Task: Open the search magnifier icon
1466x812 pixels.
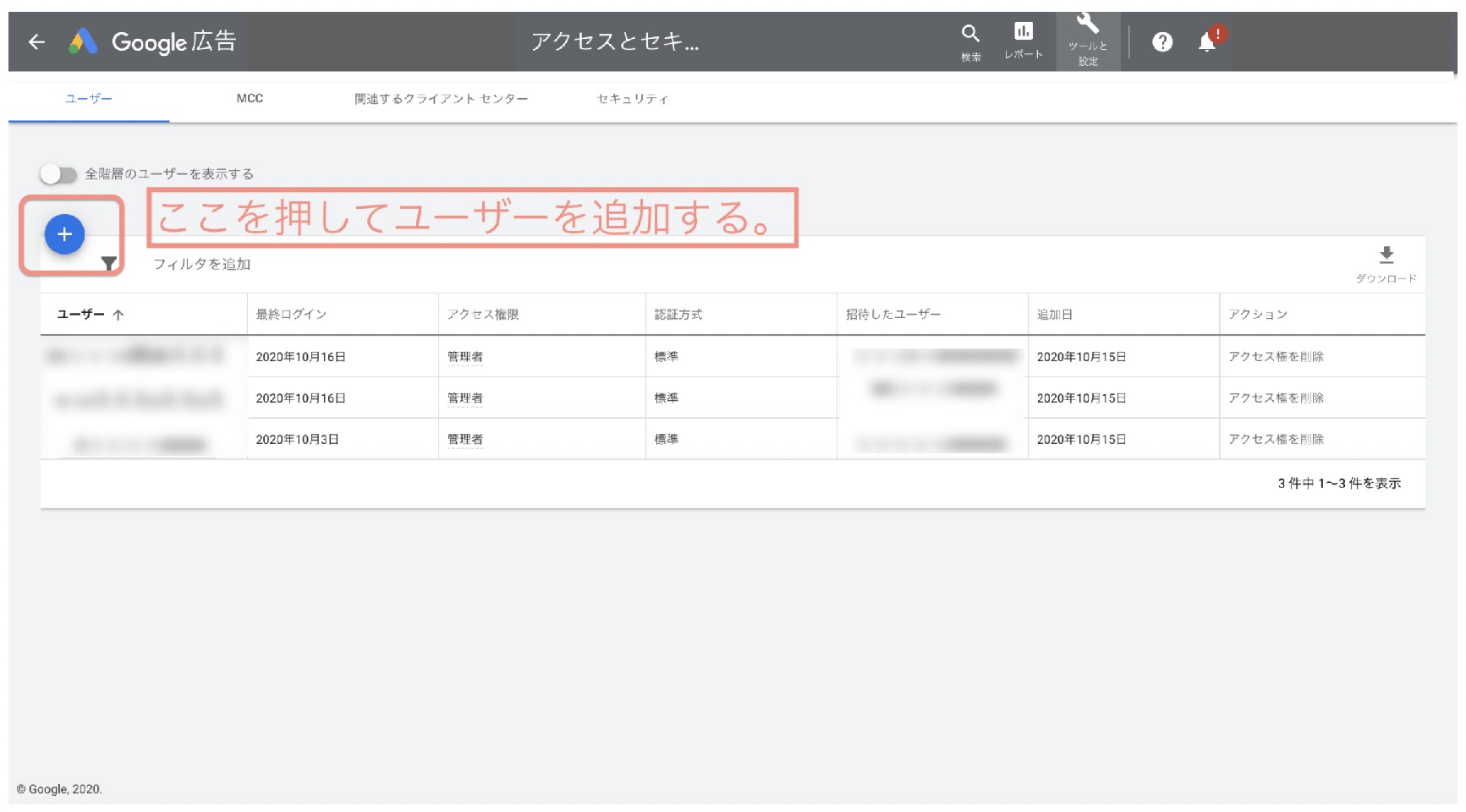Action: click(970, 34)
